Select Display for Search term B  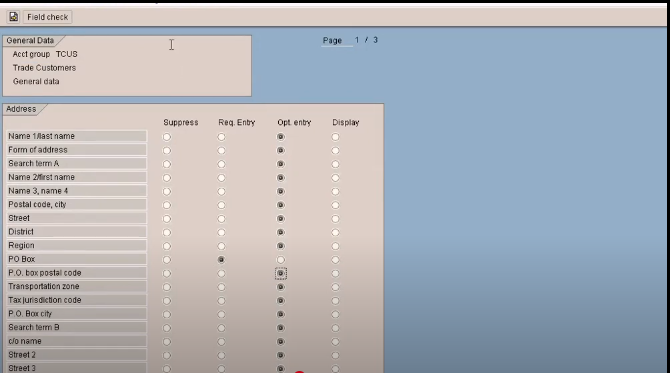coord(335,328)
